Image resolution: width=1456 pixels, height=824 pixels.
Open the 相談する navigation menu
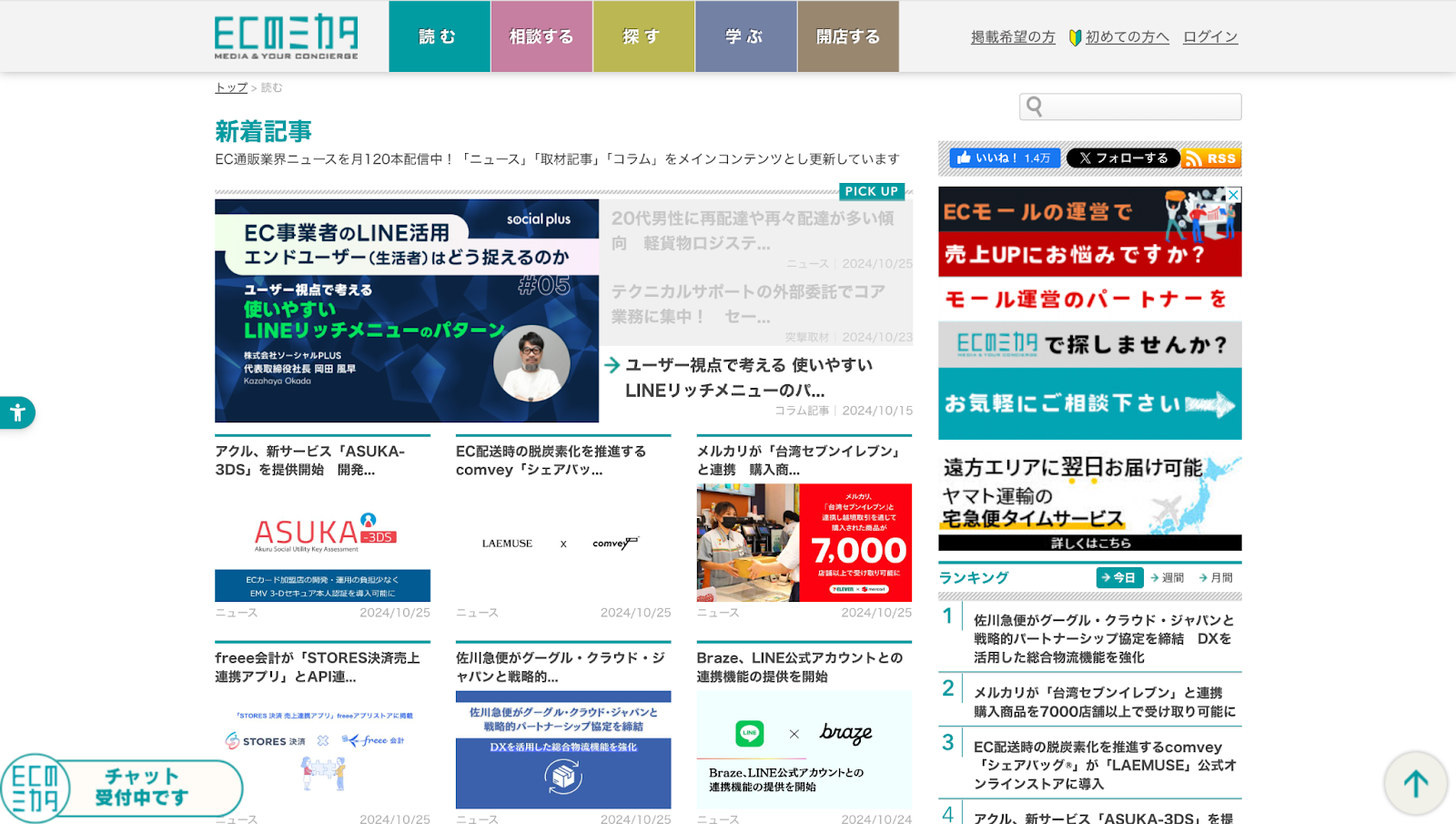pyautogui.click(x=541, y=36)
